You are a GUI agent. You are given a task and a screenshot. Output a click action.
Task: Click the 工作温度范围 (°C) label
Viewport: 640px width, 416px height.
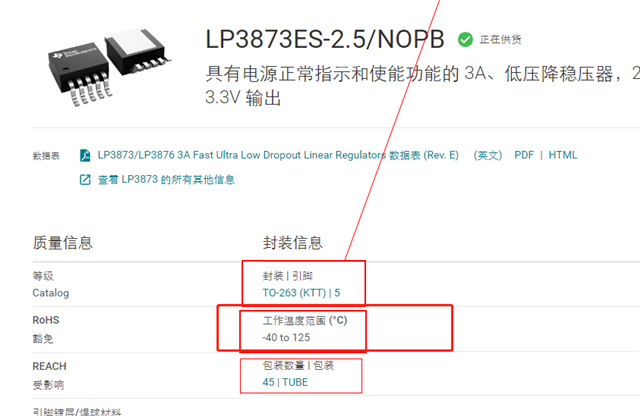tap(305, 320)
